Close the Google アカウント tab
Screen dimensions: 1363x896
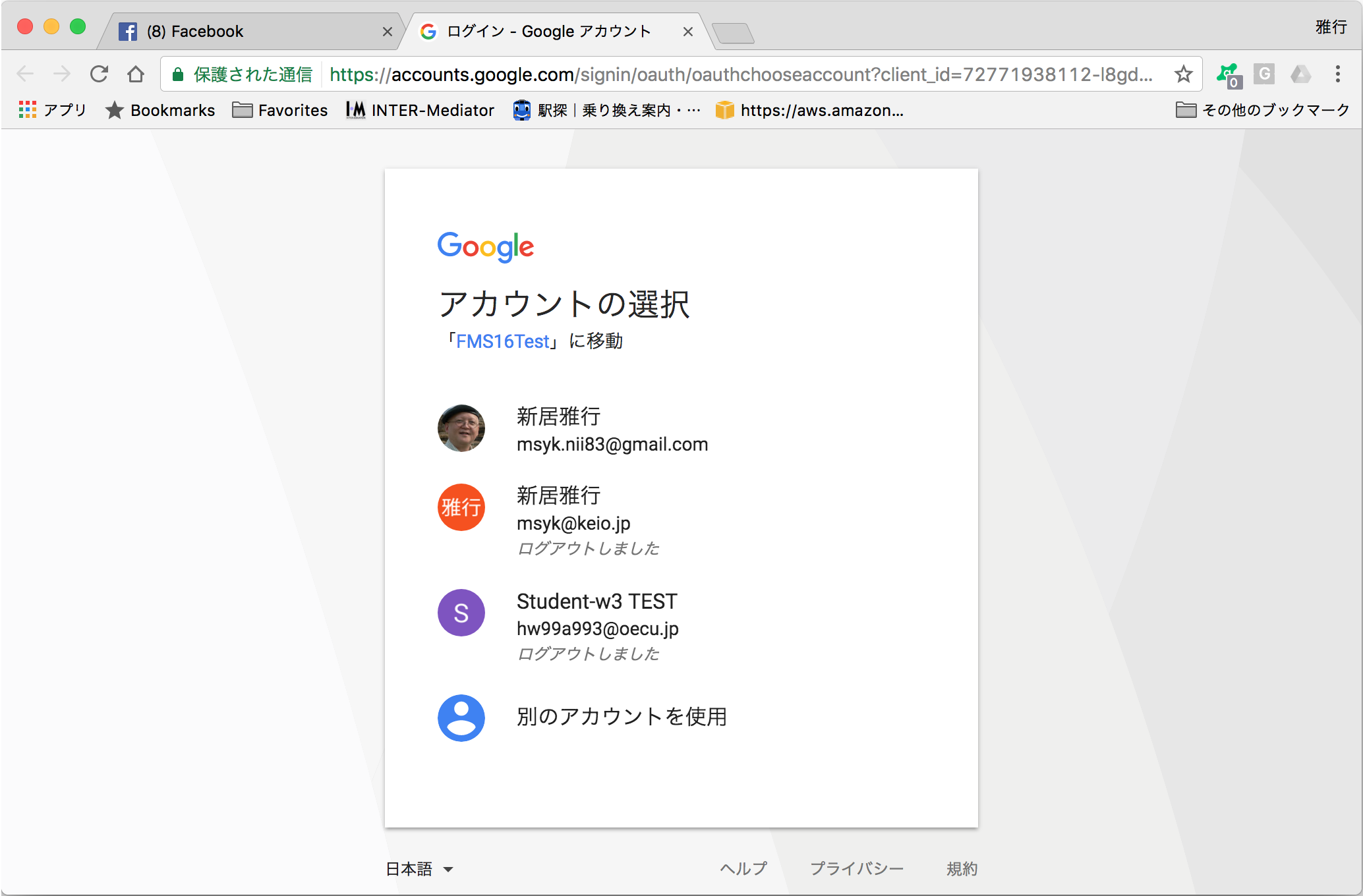(687, 32)
